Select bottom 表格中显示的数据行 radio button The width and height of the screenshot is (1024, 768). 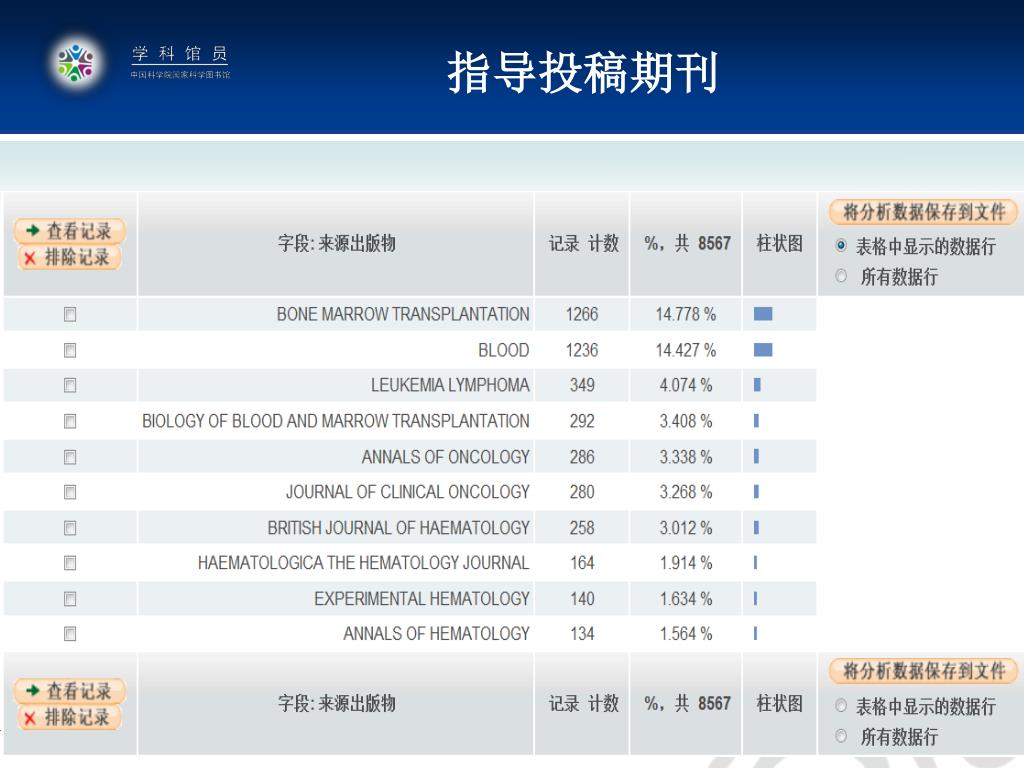[x=841, y=705]
